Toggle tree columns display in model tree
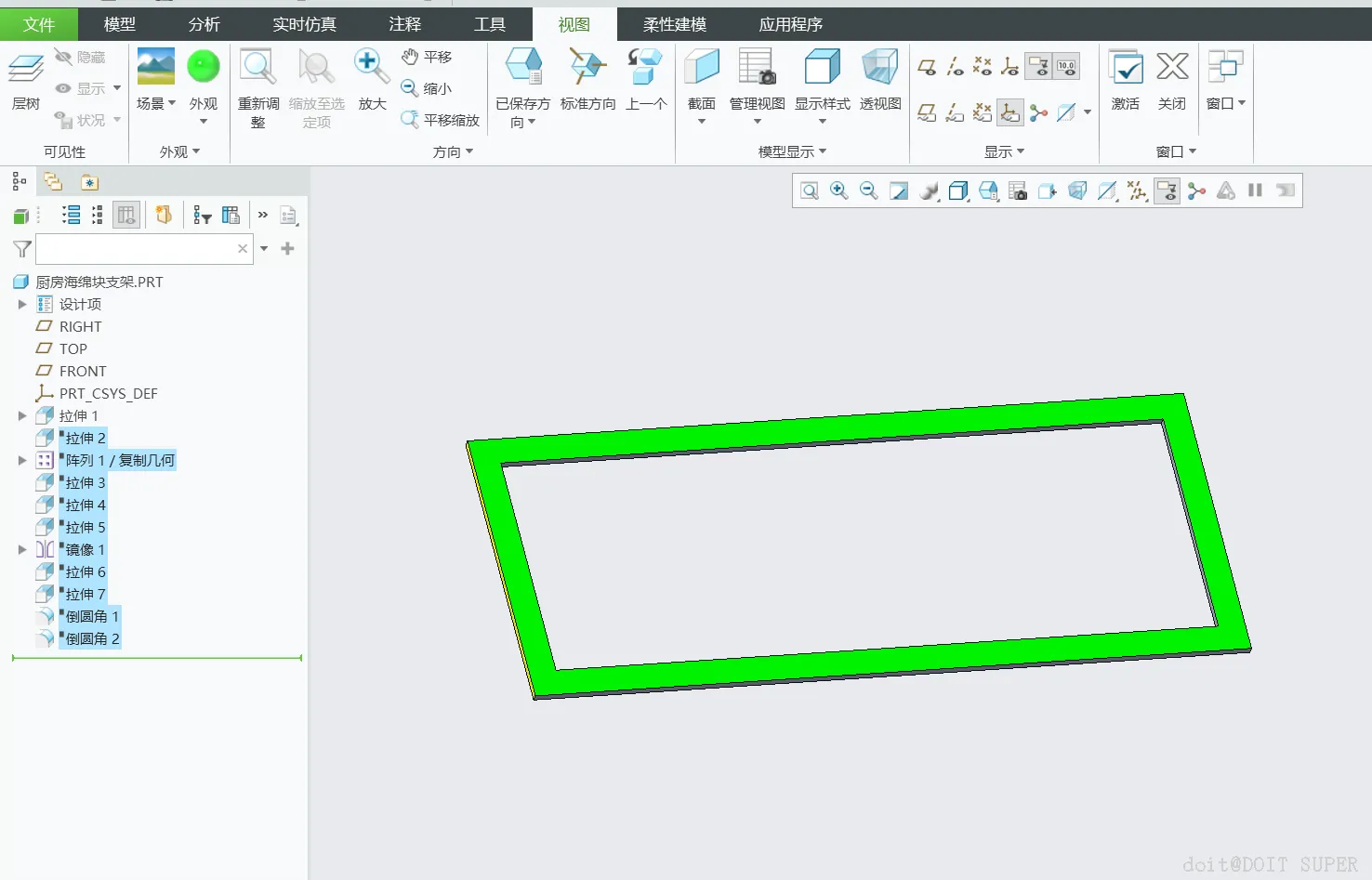Screen dimensions: 1372x880 click(x=125, y=216)
